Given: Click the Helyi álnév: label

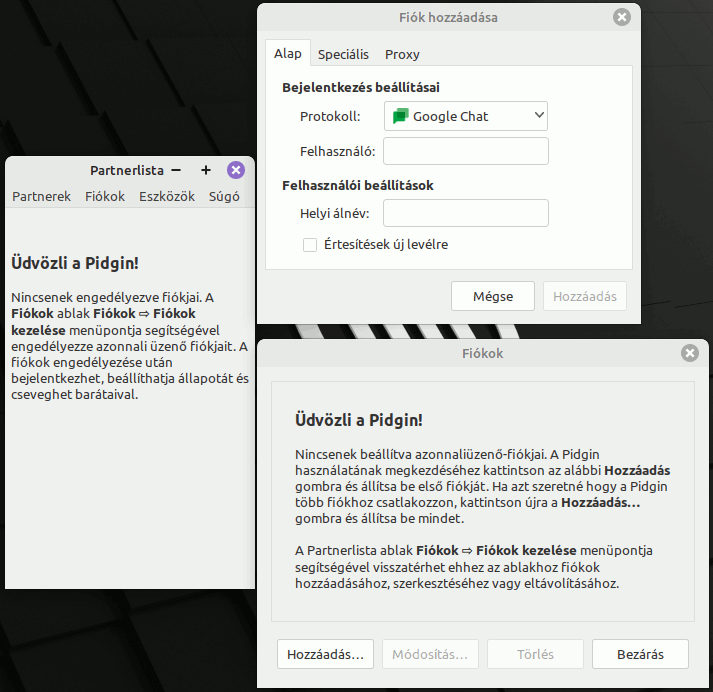Looking at the screenshot, I should (x=335, y=213).
